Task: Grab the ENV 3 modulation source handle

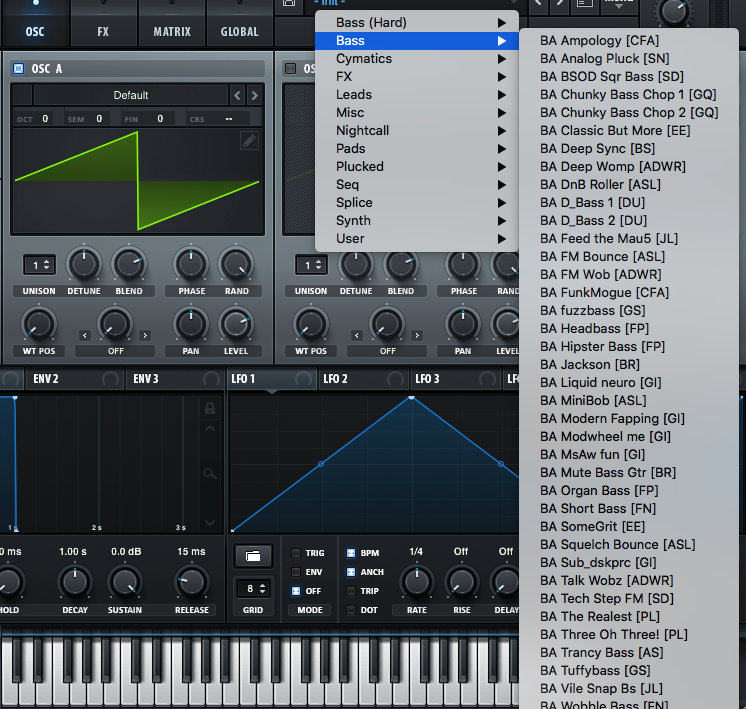Action: (x=211, y=379)
